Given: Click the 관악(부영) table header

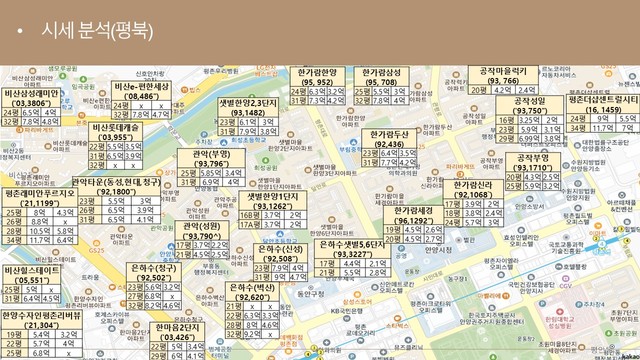Looking at the screenshot, I should (x=211, y=159).
